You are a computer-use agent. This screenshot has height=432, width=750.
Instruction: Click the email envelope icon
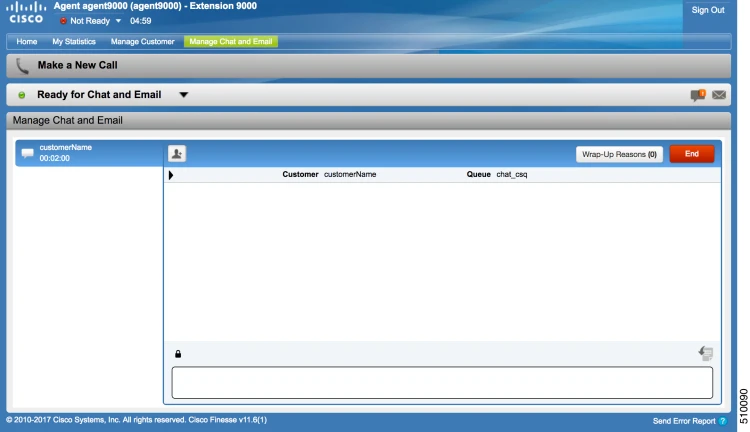click(719, 95)
